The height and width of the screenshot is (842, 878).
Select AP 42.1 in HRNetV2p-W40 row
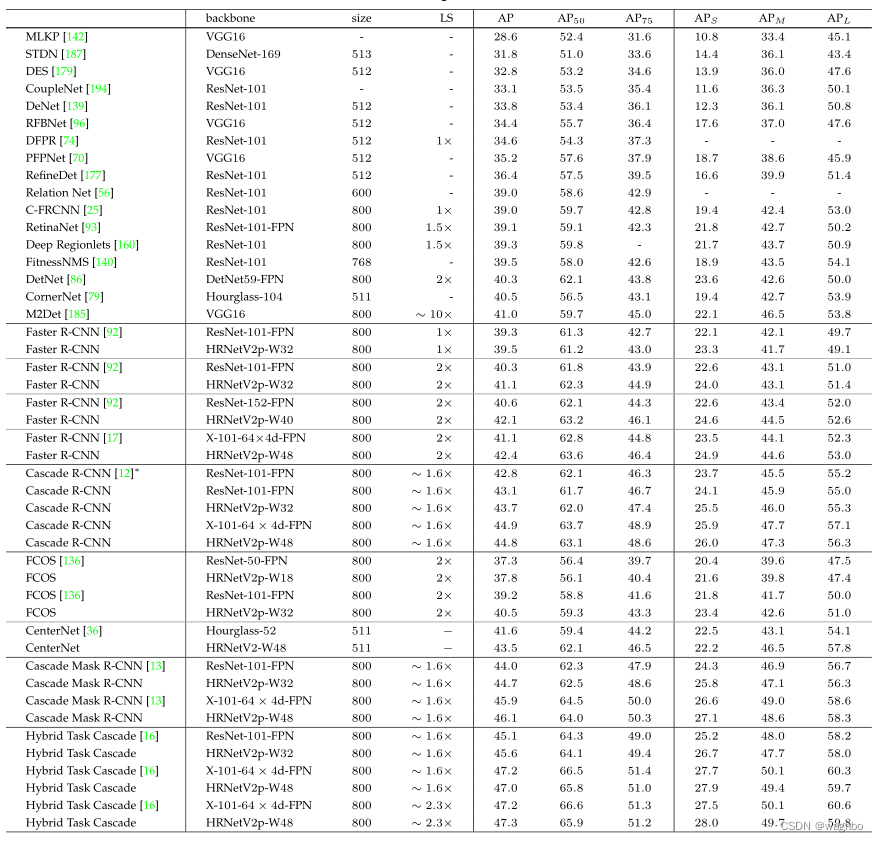505,420
